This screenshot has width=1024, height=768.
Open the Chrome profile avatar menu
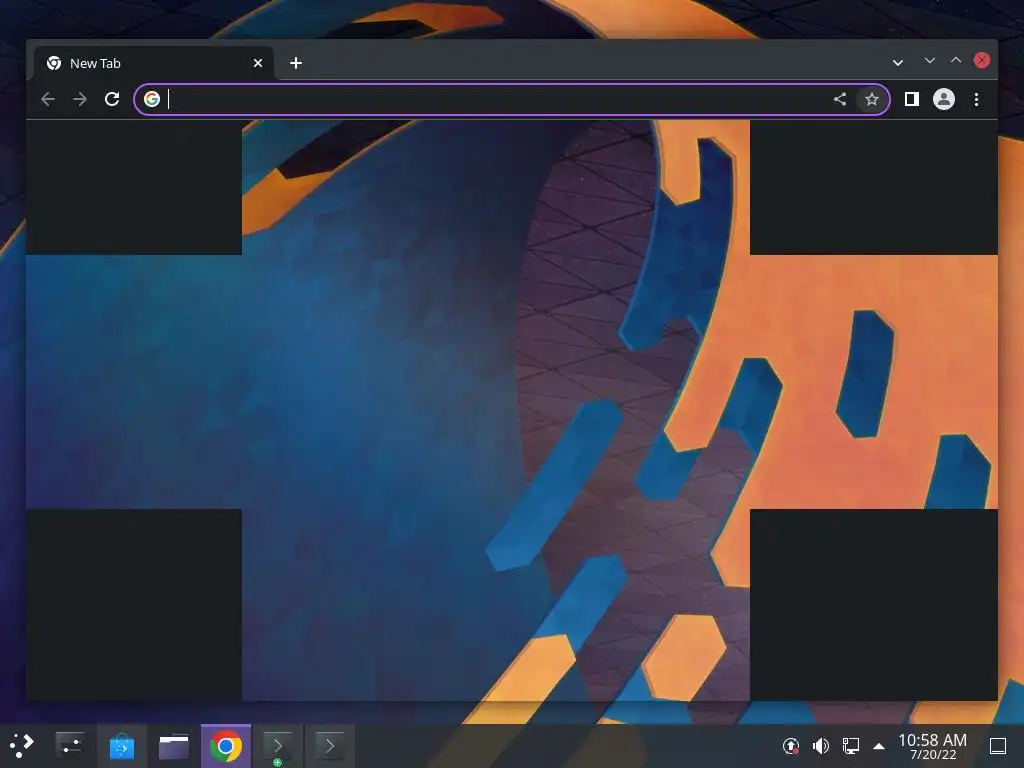944,99
